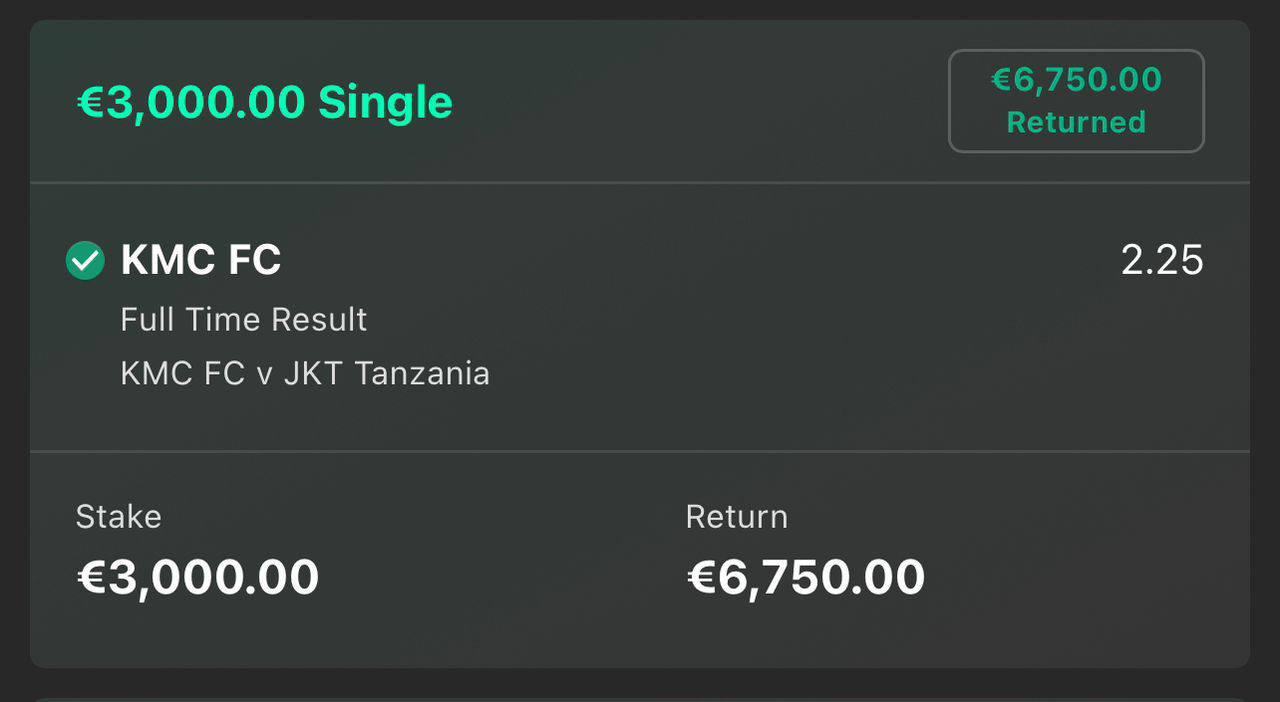Click JKT Tanzania in the fixture line

point(387,374)
